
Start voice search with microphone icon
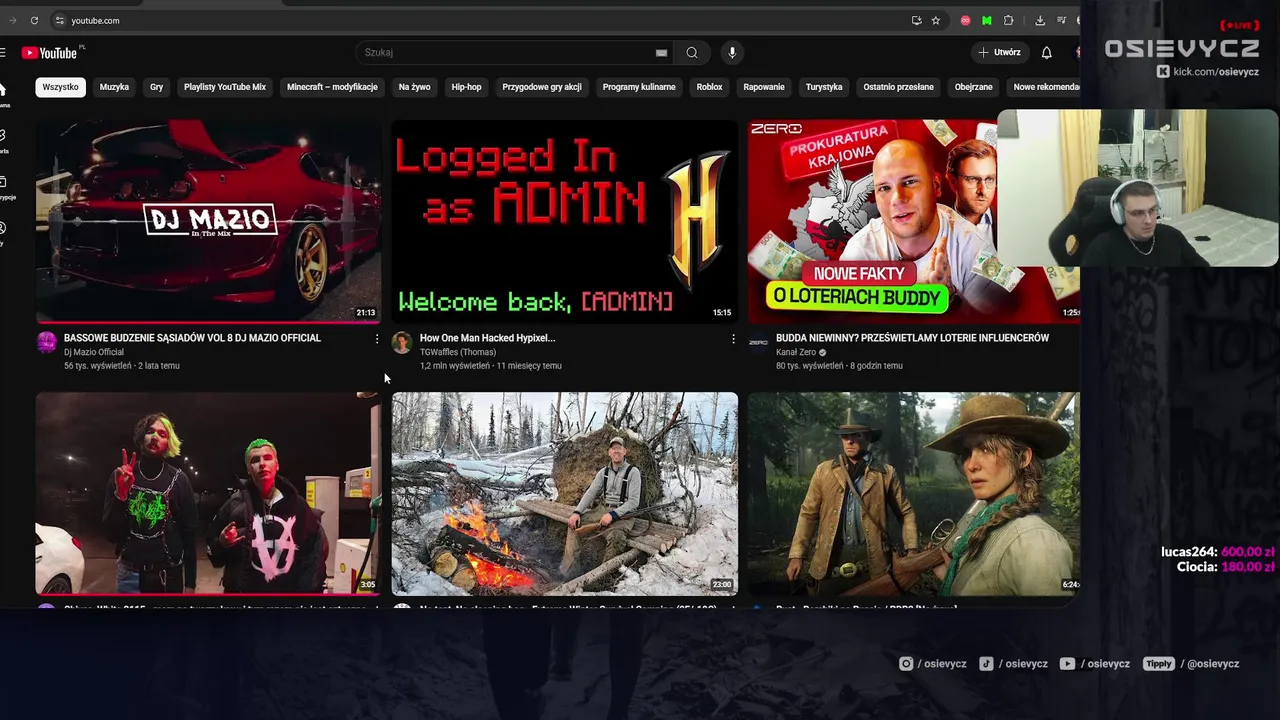(732, 53)
